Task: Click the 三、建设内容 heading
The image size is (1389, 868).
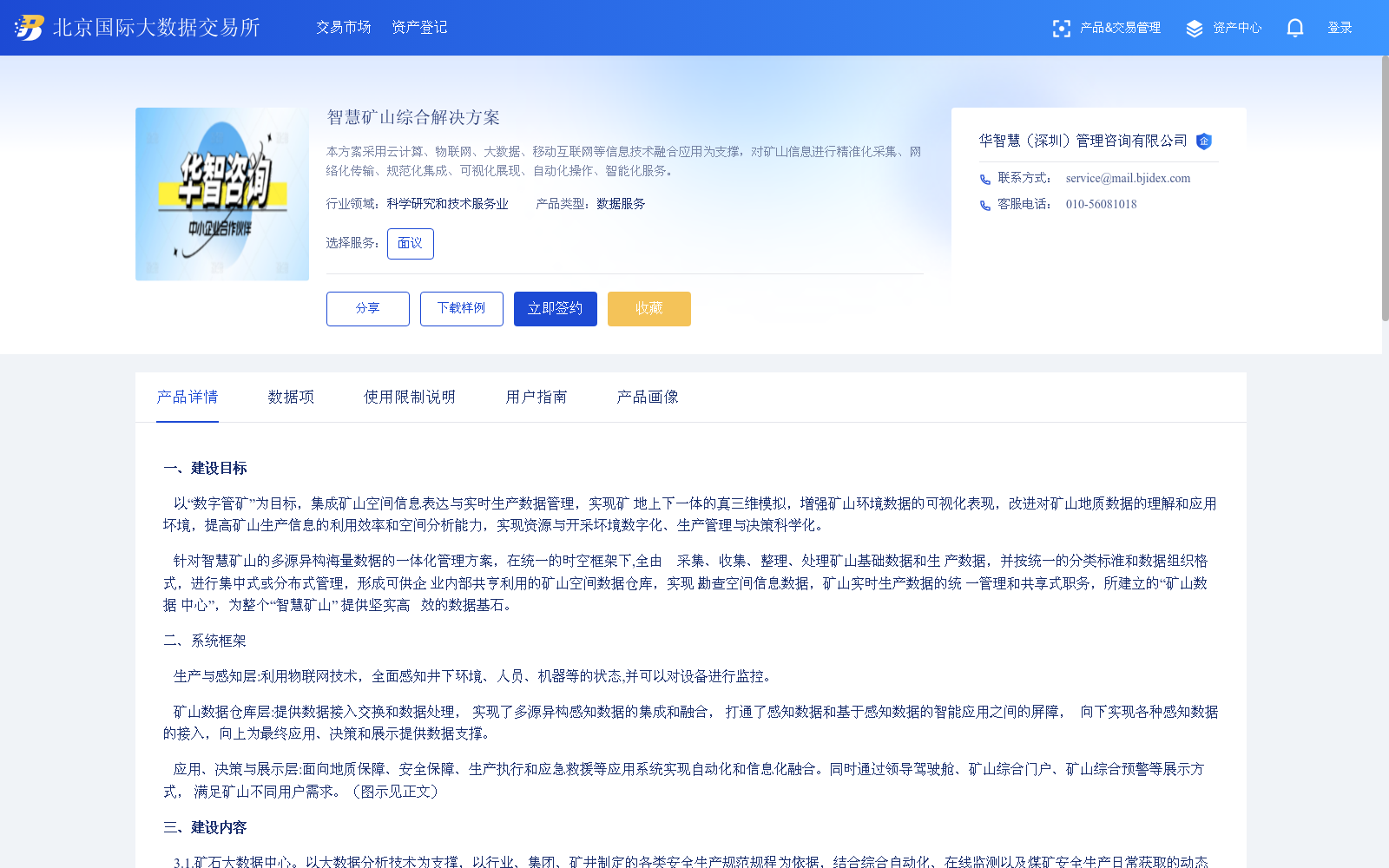Action: coord(205,828)
